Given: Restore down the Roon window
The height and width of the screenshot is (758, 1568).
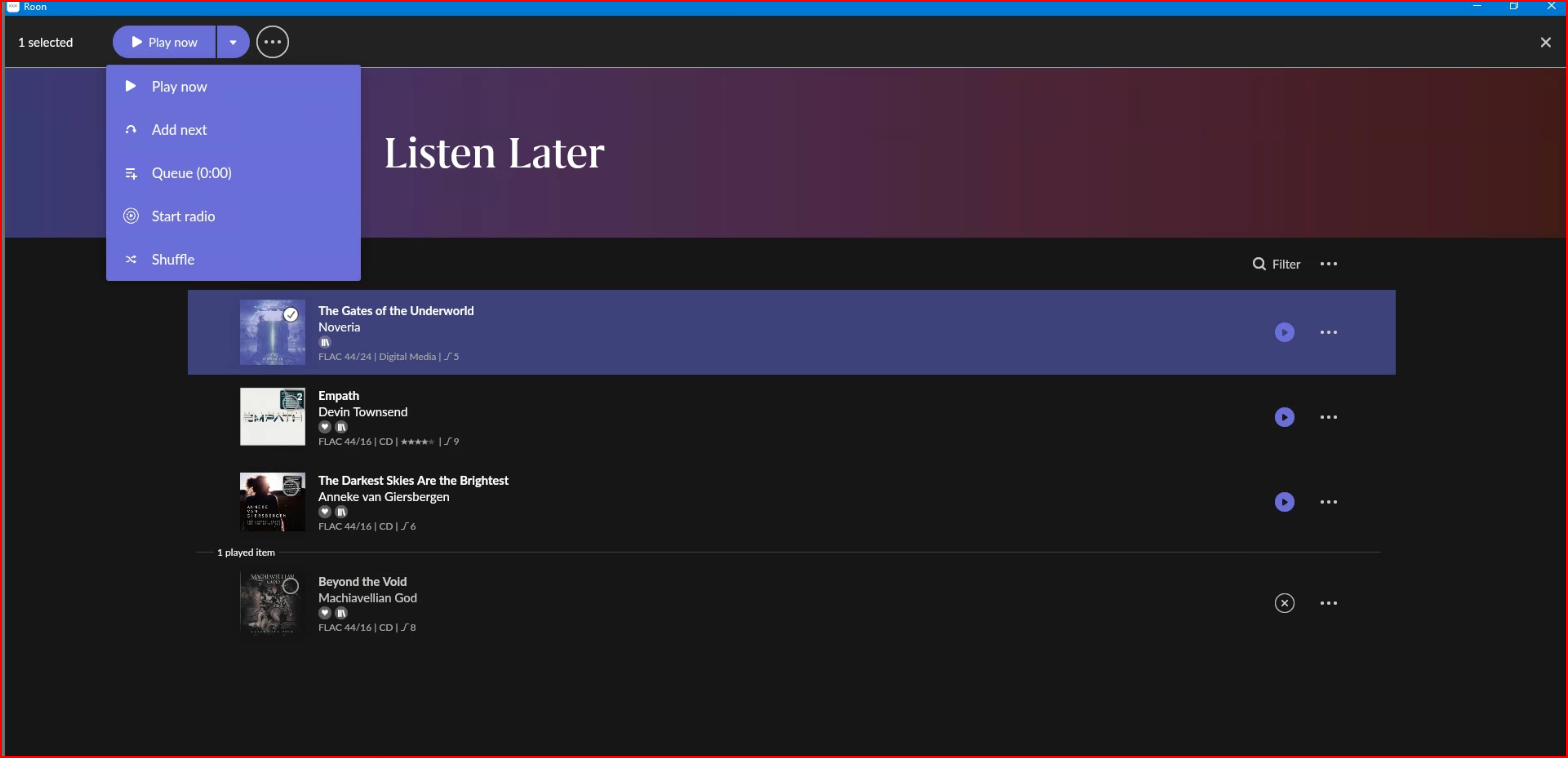Looking at the screenshot, I should 1514,6.
